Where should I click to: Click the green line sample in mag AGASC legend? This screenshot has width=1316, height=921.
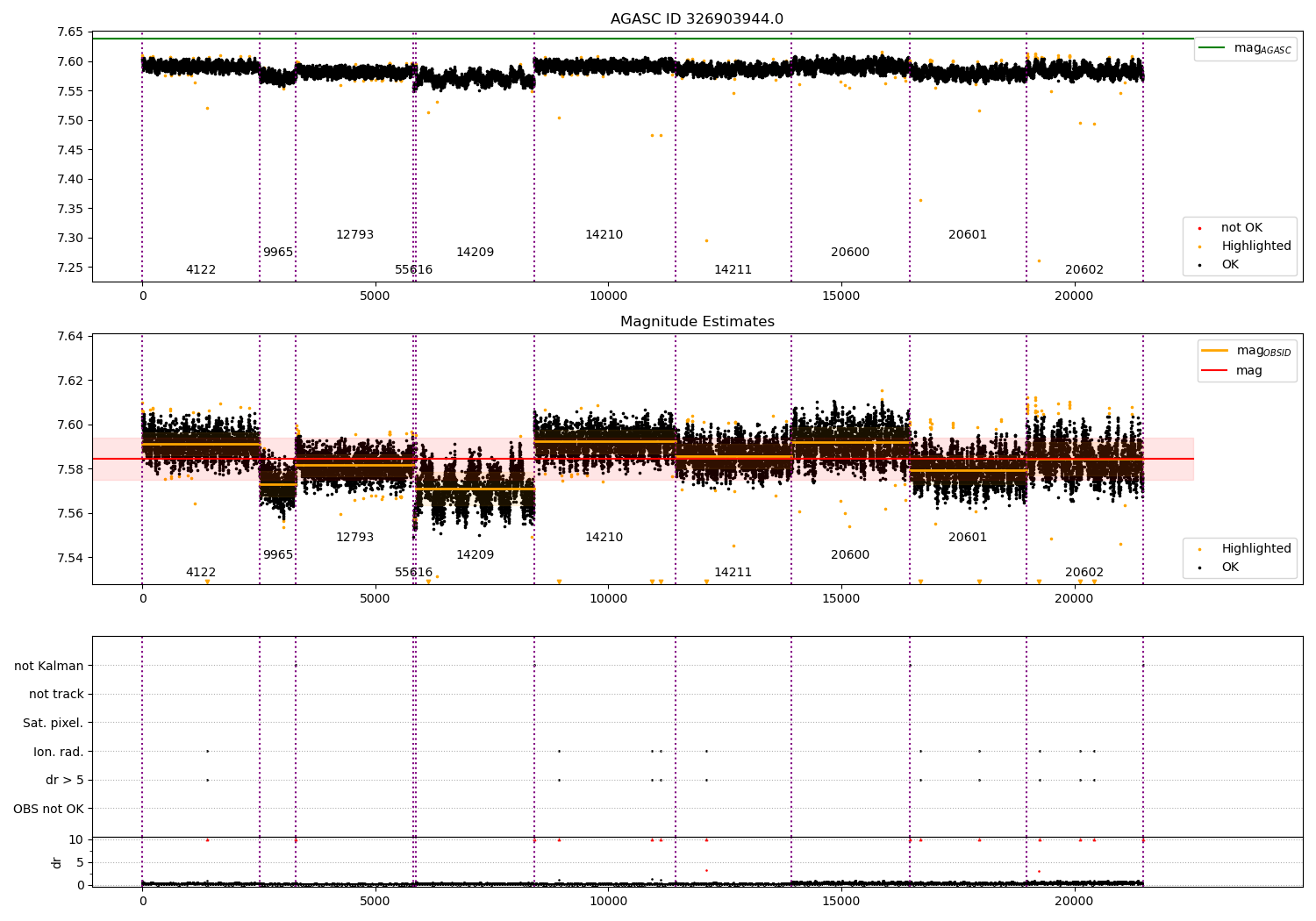tap(1212, 48)
